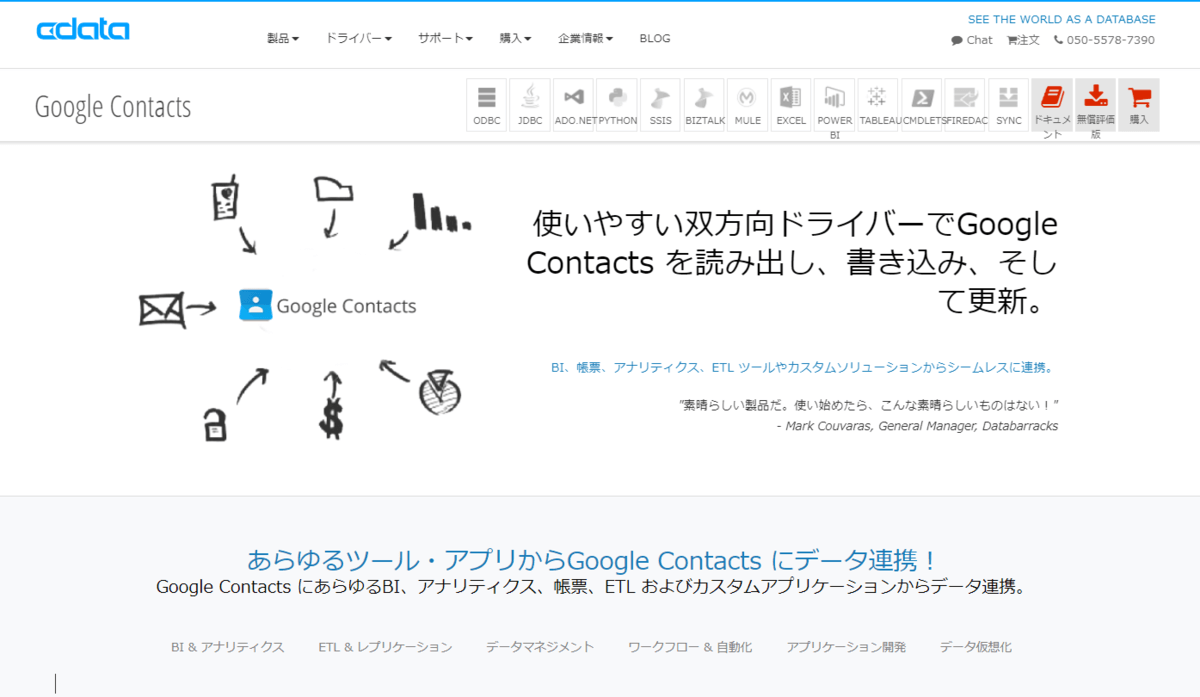Select the Sync icon
This screenshot has height=697, width=1200.
point(1009,105)
